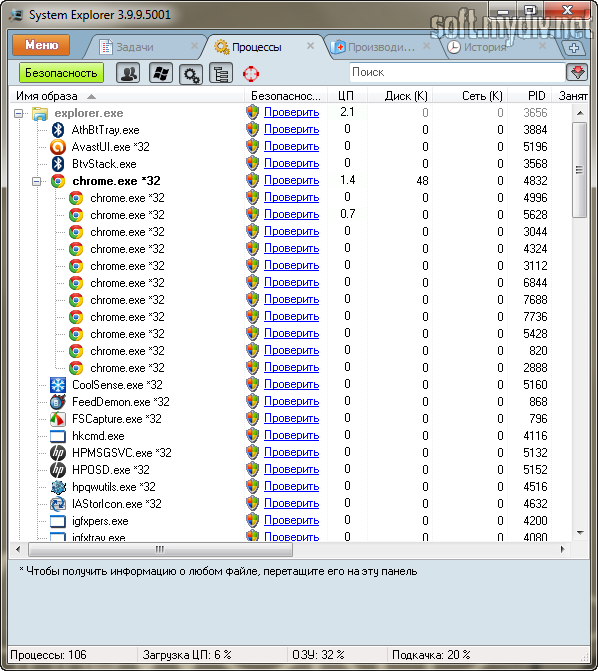Screen dimensions: 598x671
Task: Sort by the Имя образа column header
Action: tap(126, 96)
